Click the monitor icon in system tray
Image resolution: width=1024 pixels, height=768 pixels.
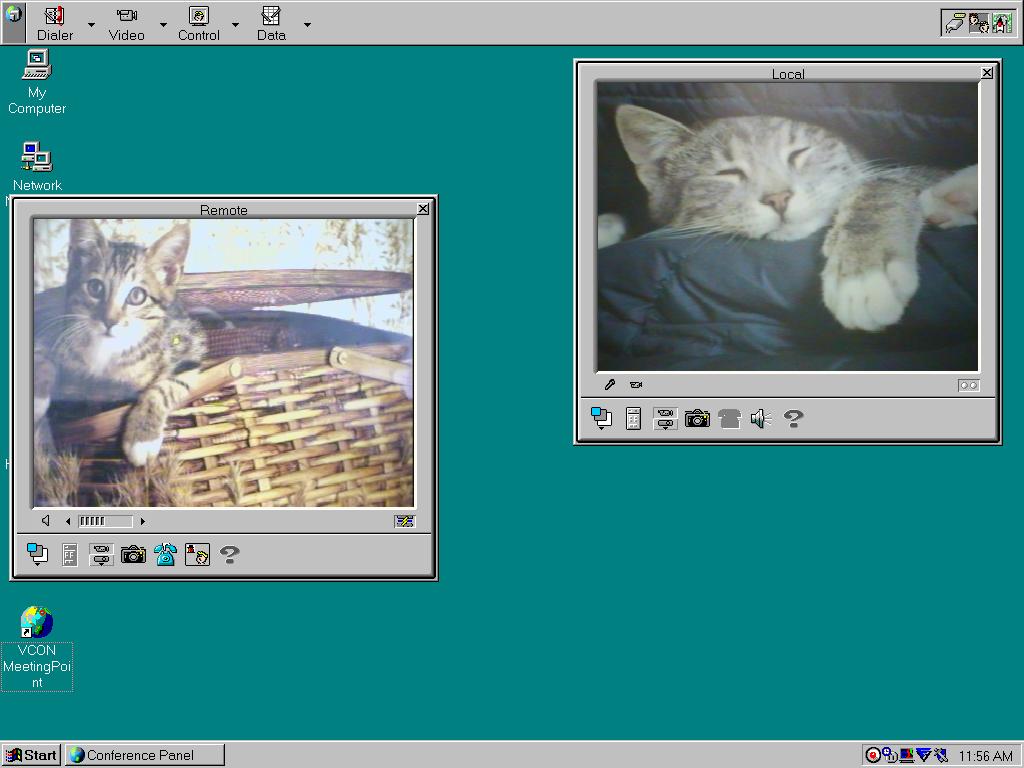coord(907,756)
